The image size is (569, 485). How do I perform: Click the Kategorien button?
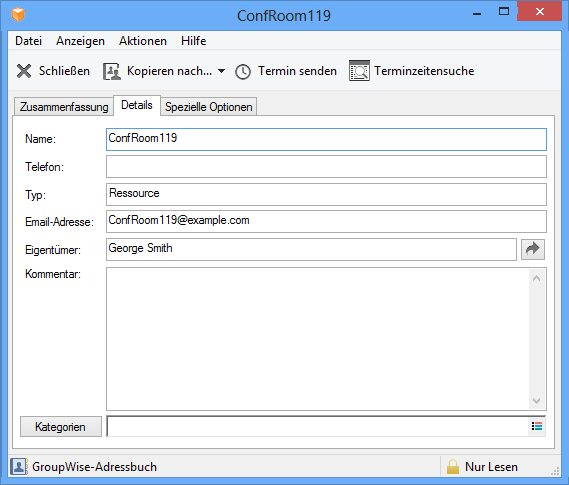pyautogui.click(x=61, y=427)
